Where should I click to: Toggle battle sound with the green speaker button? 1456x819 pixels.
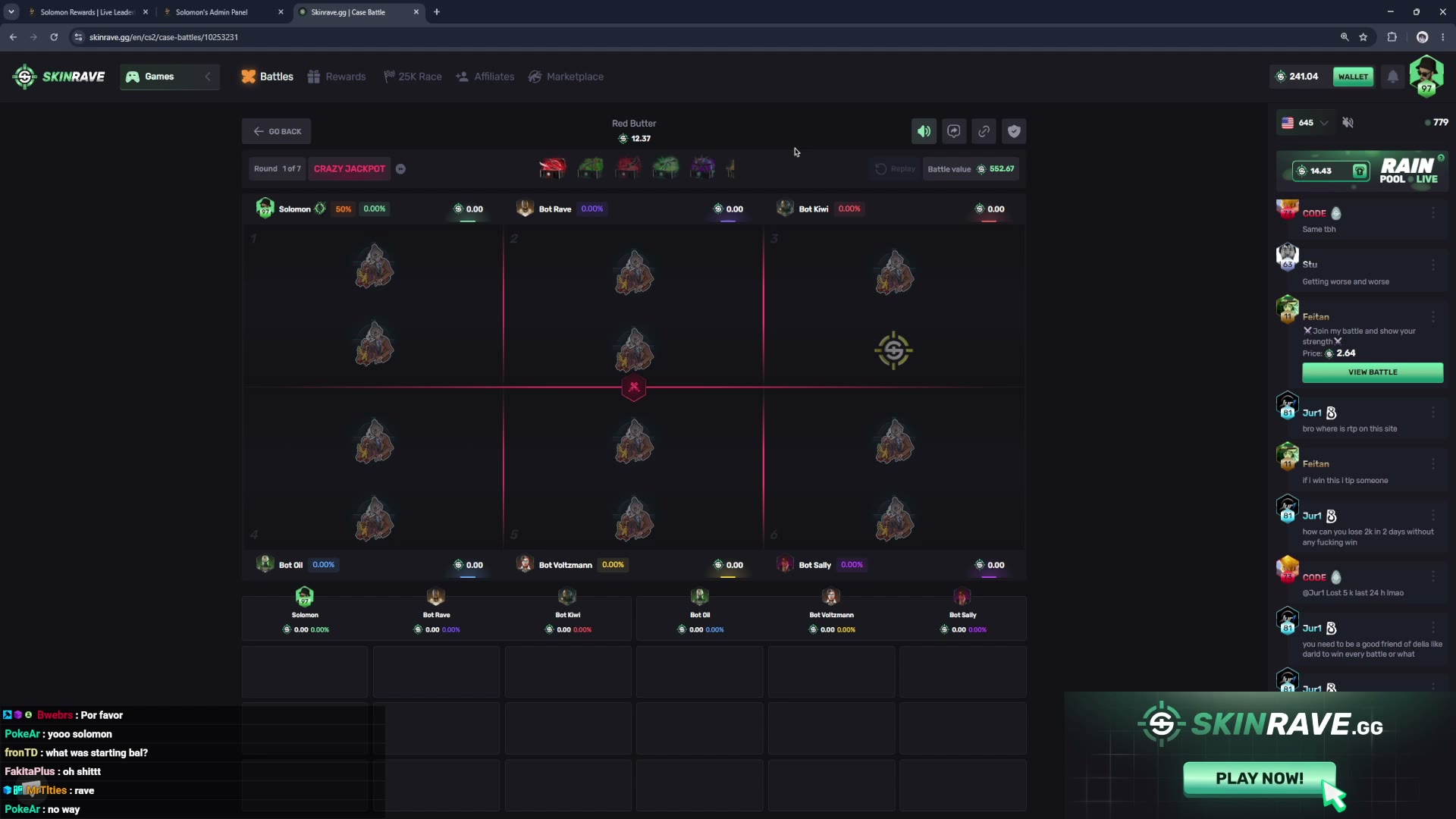pyautogui.click(x=924, y=131)
